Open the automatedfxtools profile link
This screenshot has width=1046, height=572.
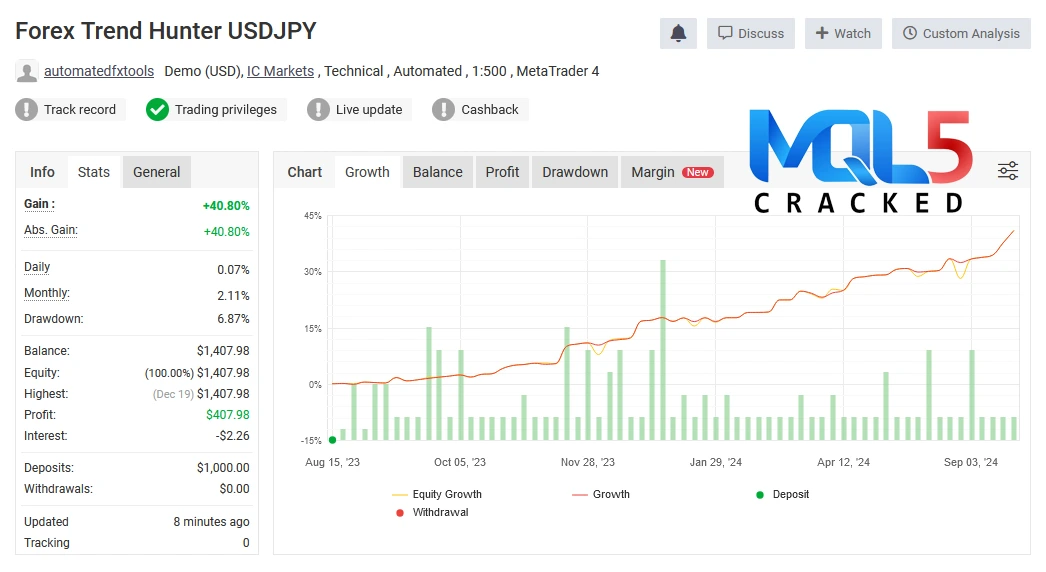99,71
